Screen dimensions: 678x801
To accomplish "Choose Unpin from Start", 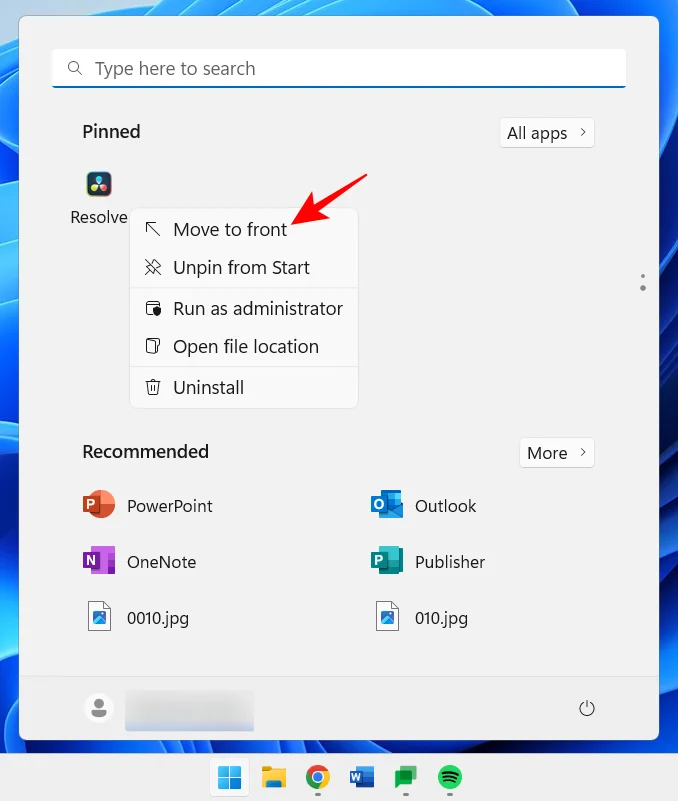I will coord(244,267).
